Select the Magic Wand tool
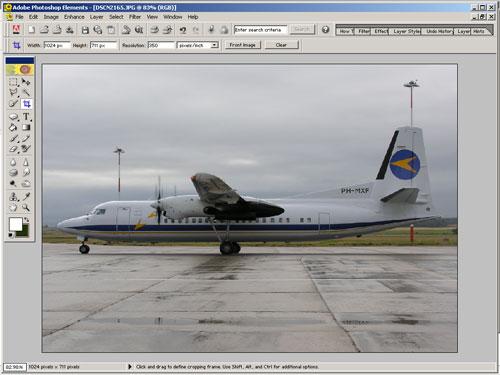 pyautogui.click(x=26, y=92)
